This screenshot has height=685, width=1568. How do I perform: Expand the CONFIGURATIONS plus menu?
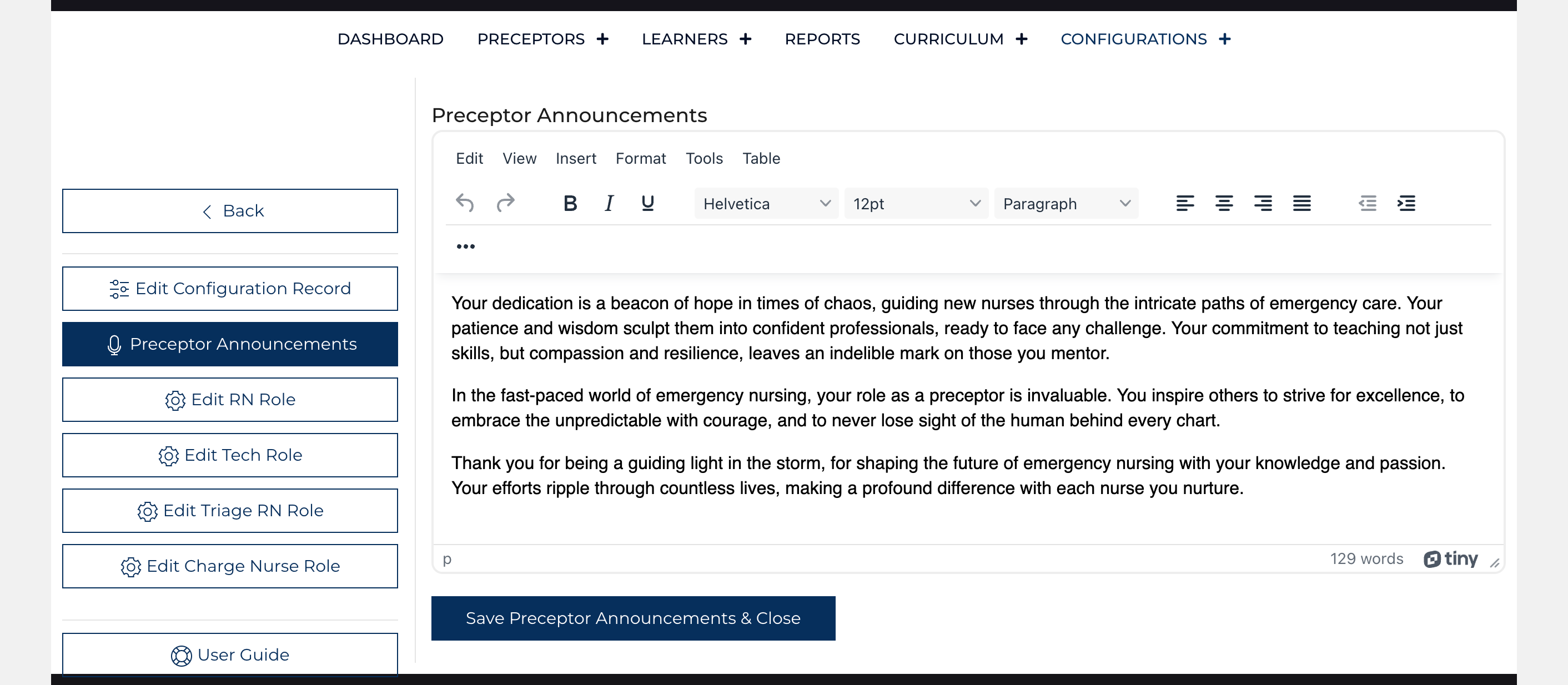(x=1225, y=39)
